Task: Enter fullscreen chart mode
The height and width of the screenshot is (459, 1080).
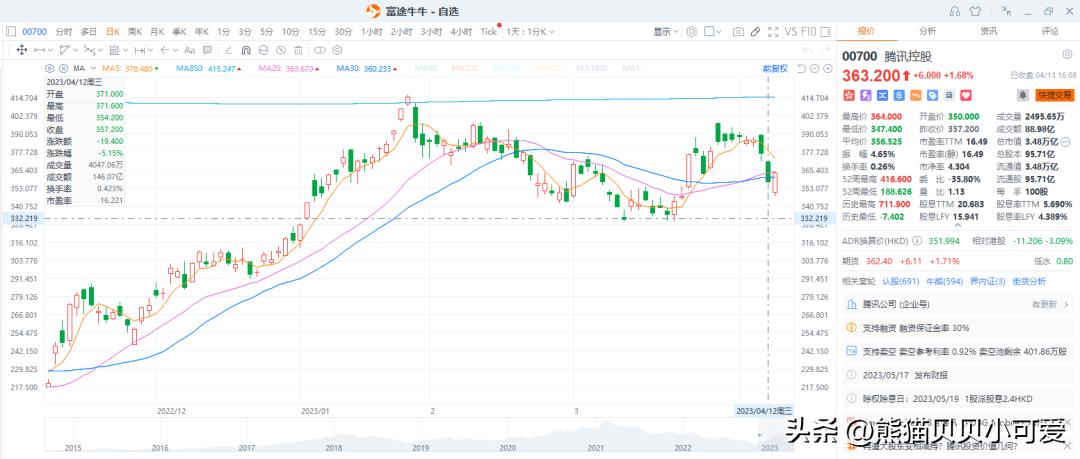Action: pos(773,32)
